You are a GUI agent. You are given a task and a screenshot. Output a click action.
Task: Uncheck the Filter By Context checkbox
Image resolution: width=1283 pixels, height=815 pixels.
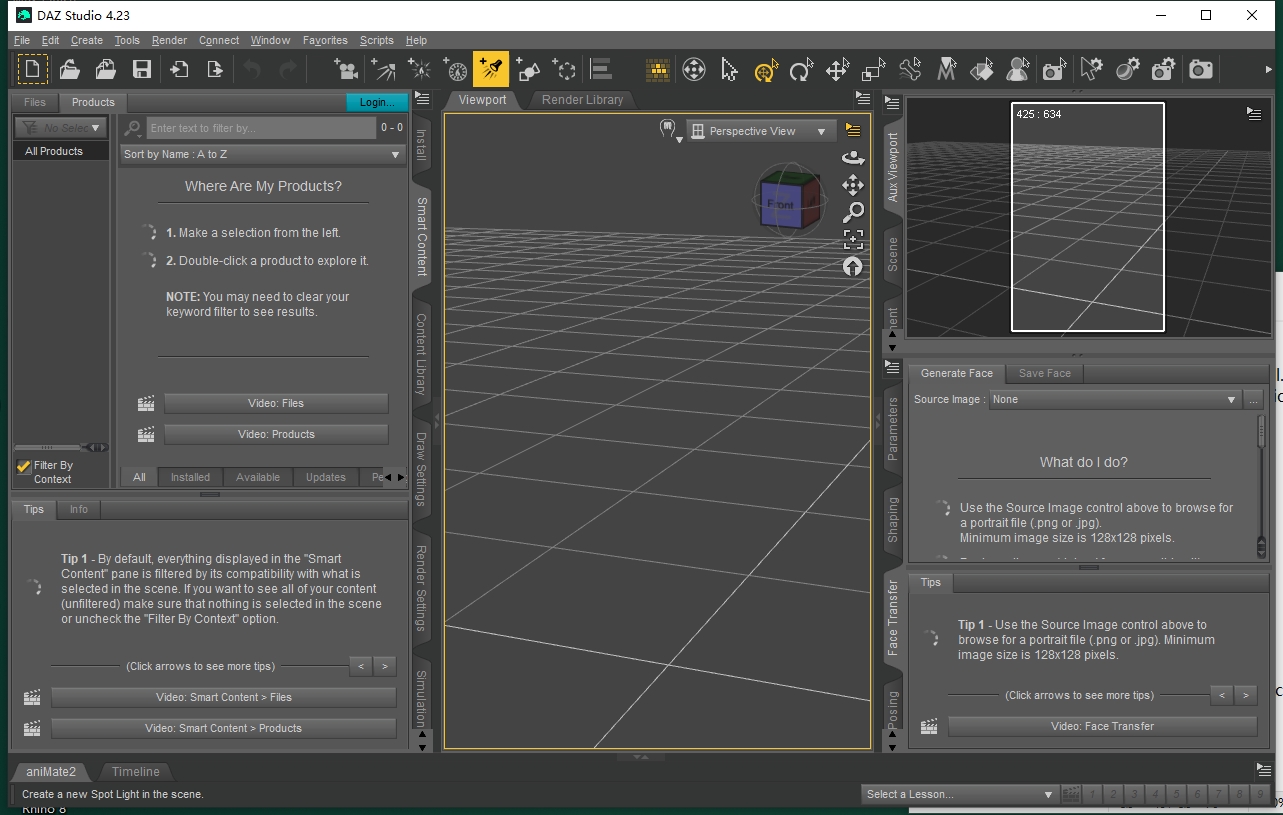[23, 466]
